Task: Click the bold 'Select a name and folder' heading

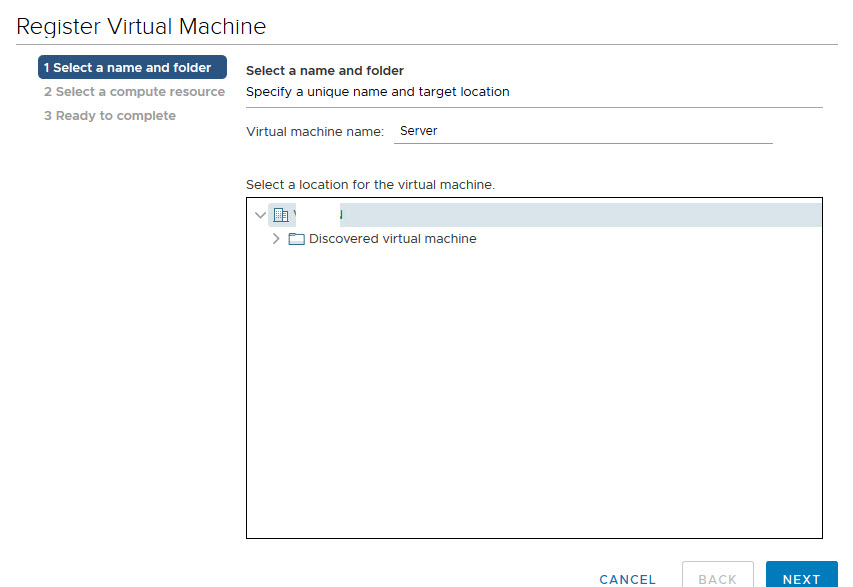Action: tap(324, 71)
